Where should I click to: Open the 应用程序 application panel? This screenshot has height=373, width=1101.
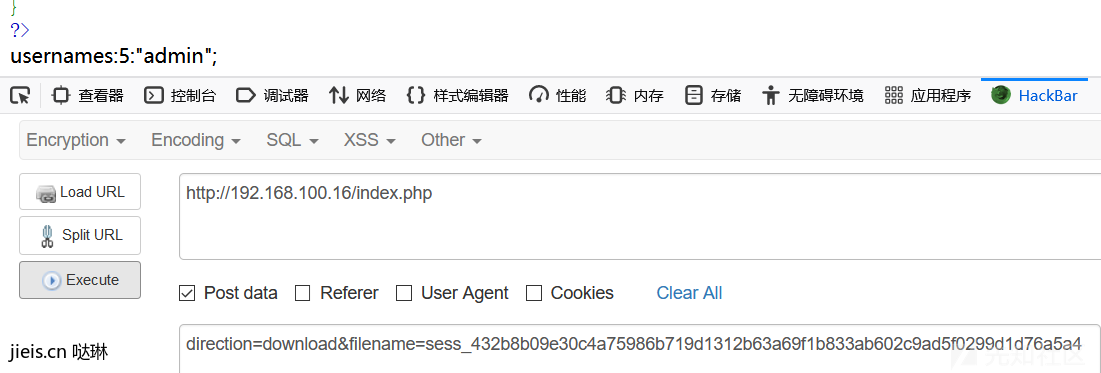[928, 96]
